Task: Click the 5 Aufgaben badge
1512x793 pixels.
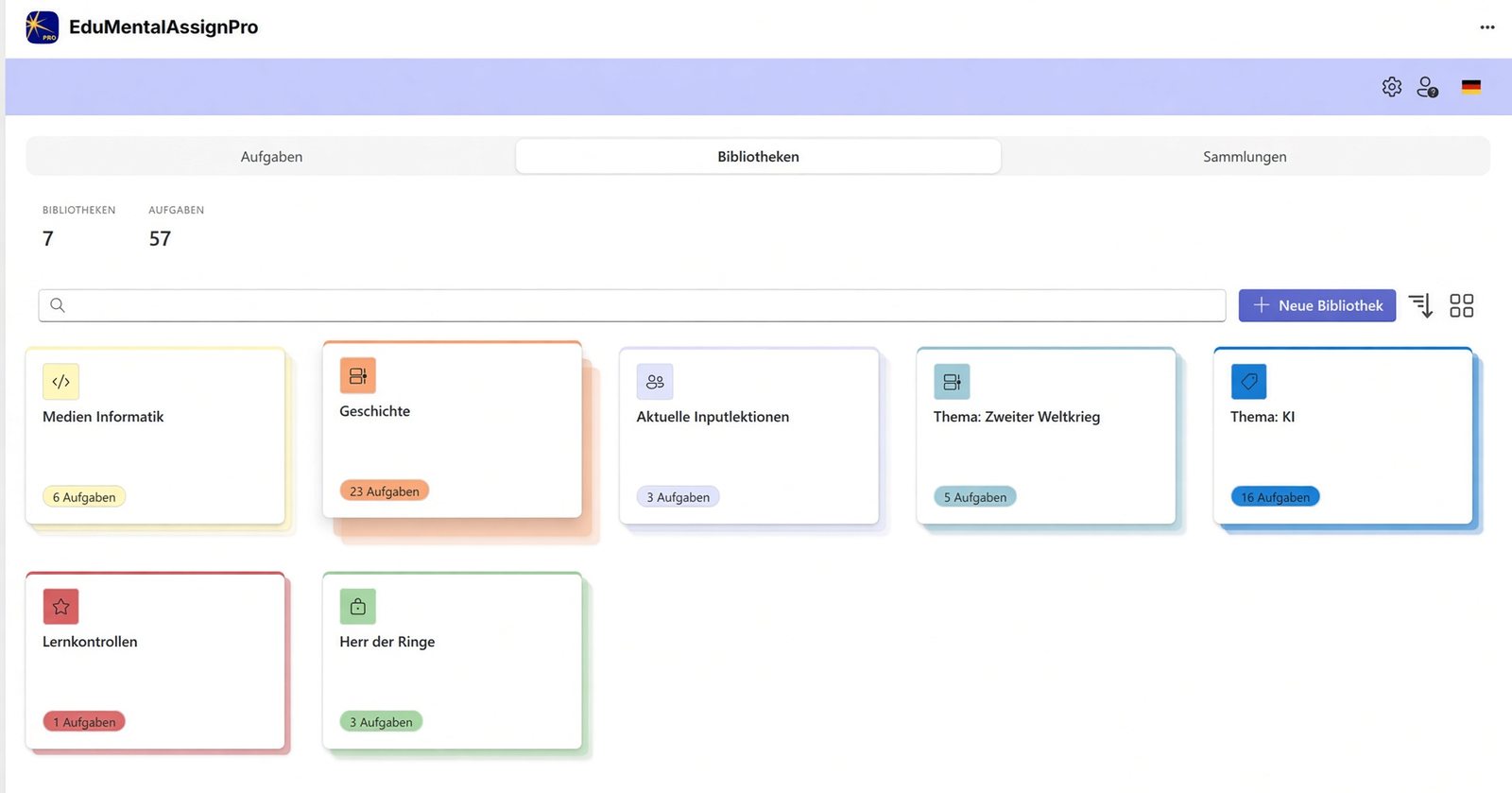Action: 975,497
